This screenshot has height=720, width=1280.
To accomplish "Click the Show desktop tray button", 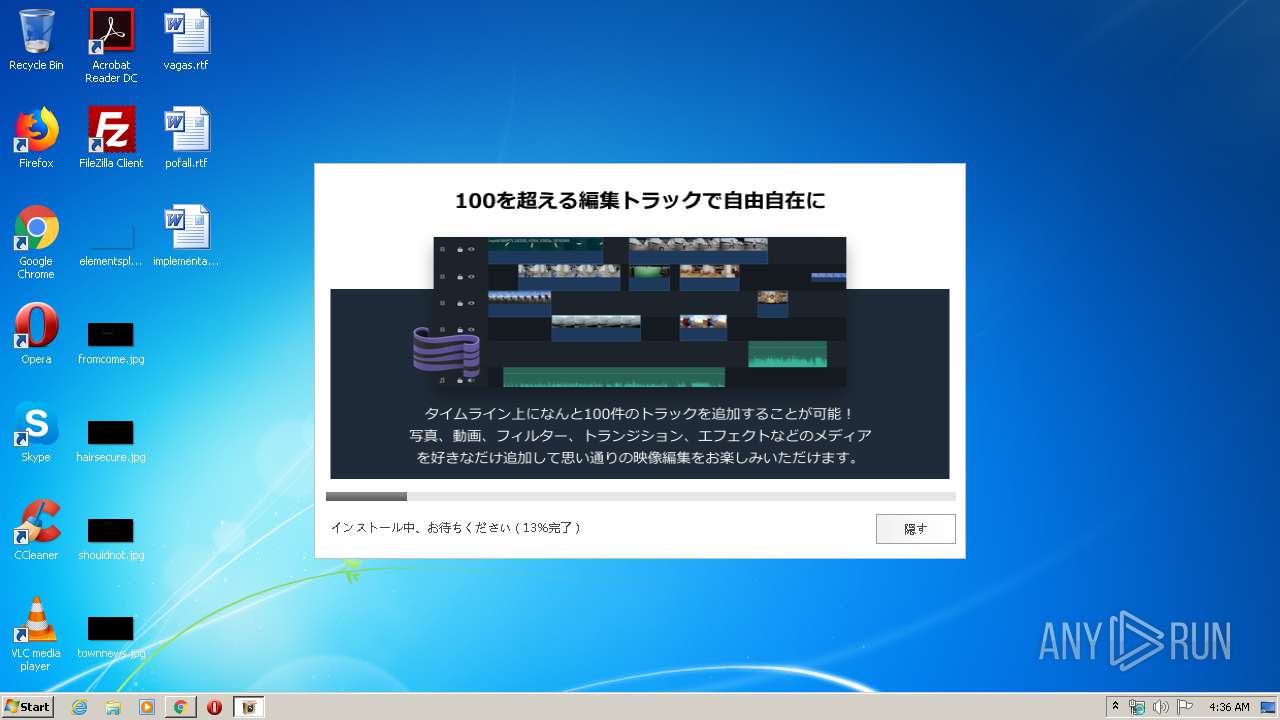I will 1269,707.
